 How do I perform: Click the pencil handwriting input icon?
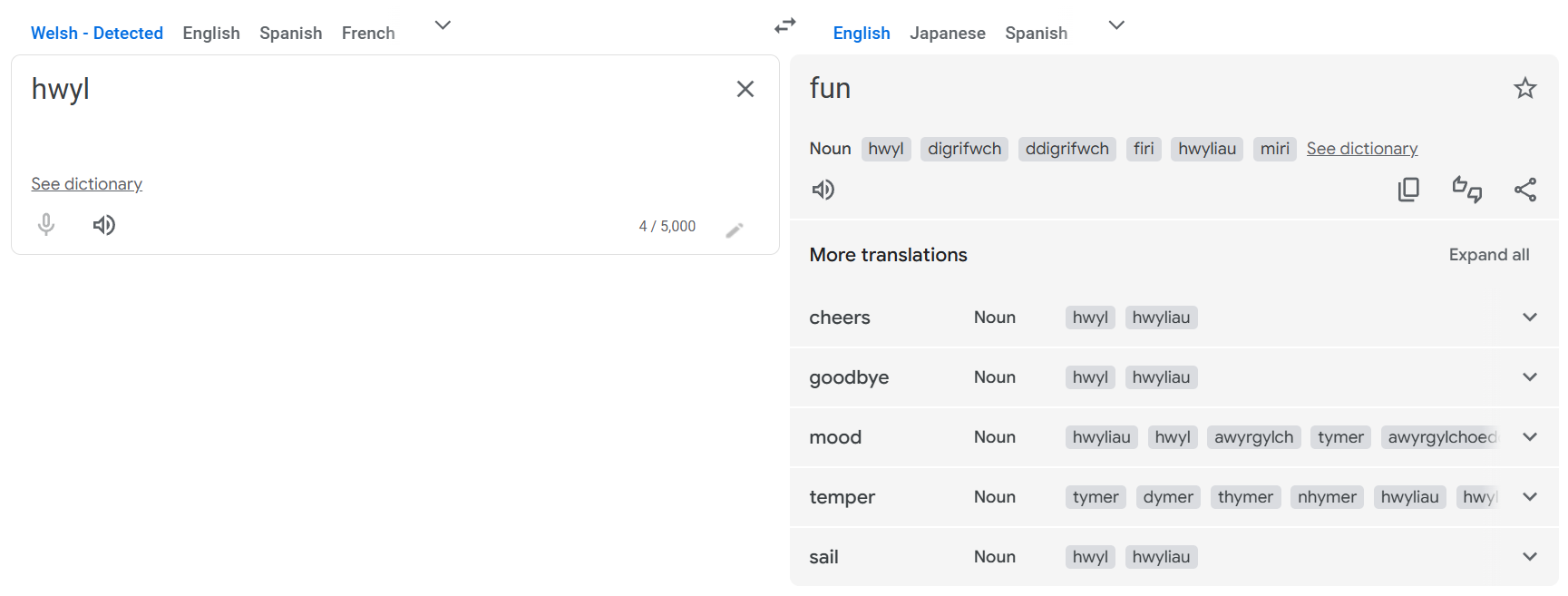pyautogui.click(x=735, y=230)
